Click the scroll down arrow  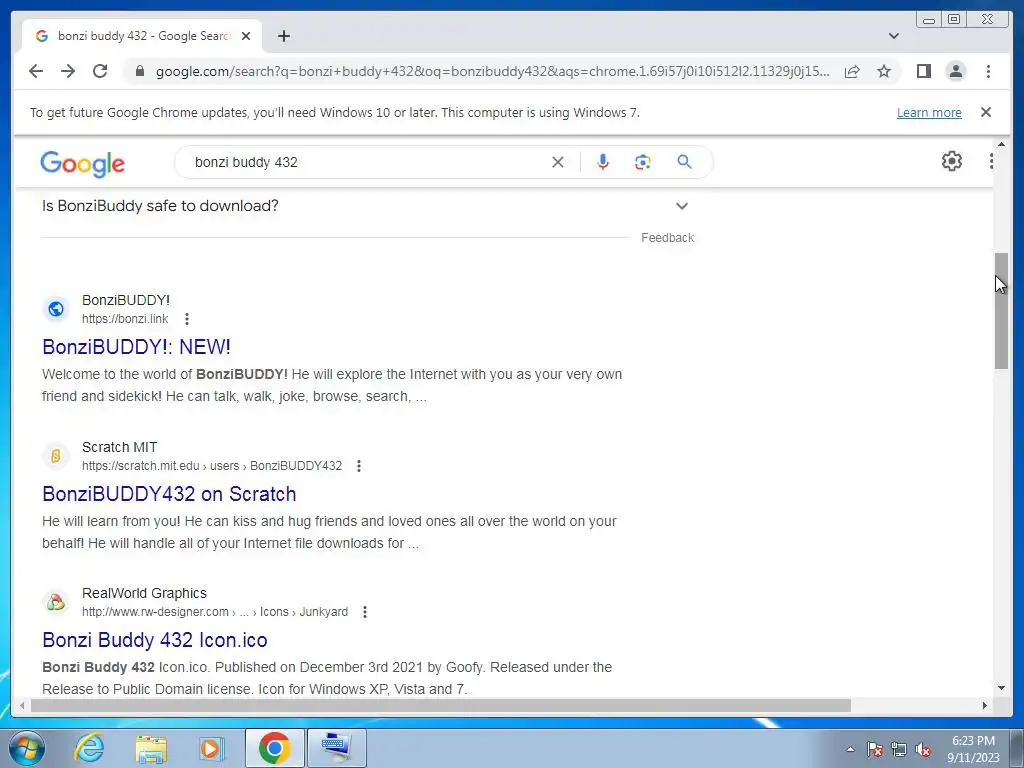pyautogui.click(x=1001, y=688)
